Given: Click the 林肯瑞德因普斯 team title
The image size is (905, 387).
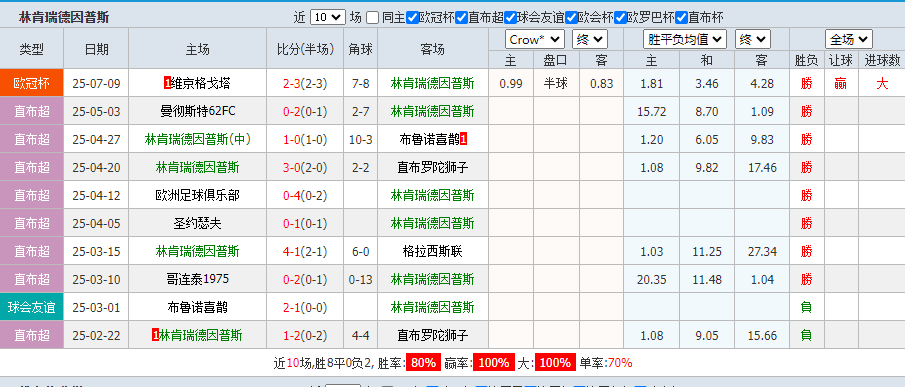Looking at the screenshot, I should (x=63, y=17).
